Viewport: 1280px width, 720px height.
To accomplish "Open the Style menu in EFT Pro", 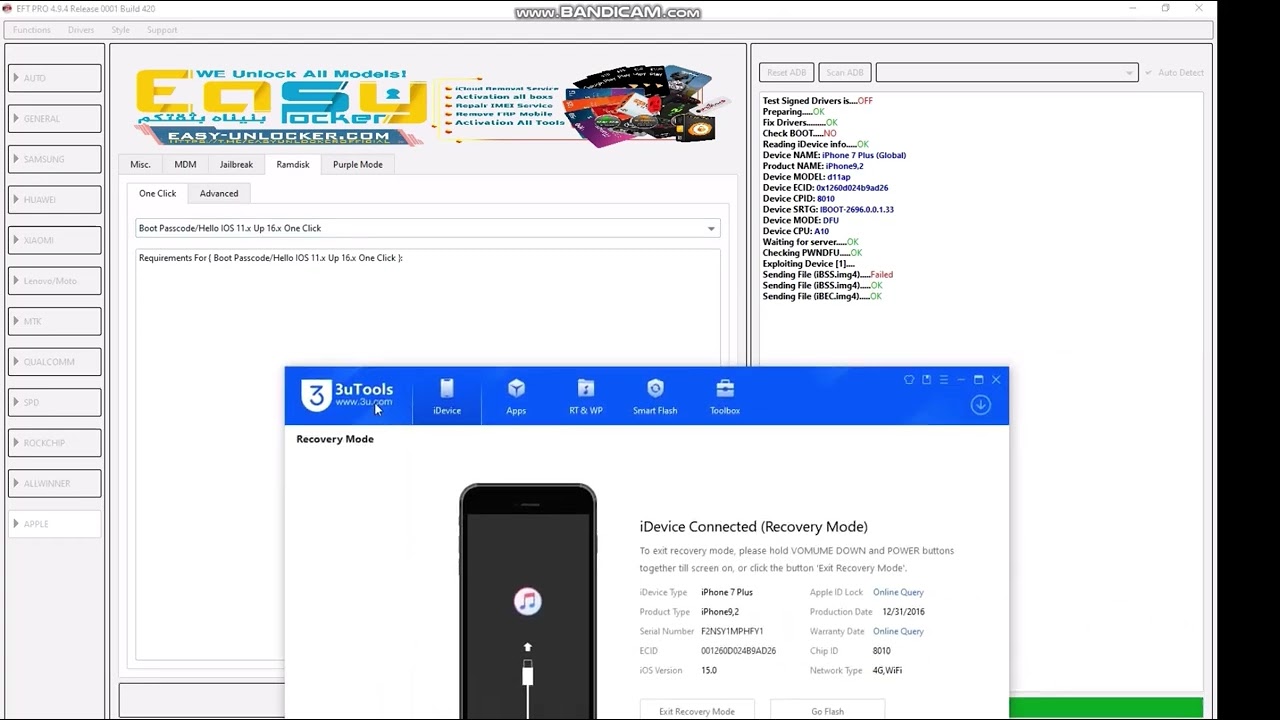I will 121,30.
